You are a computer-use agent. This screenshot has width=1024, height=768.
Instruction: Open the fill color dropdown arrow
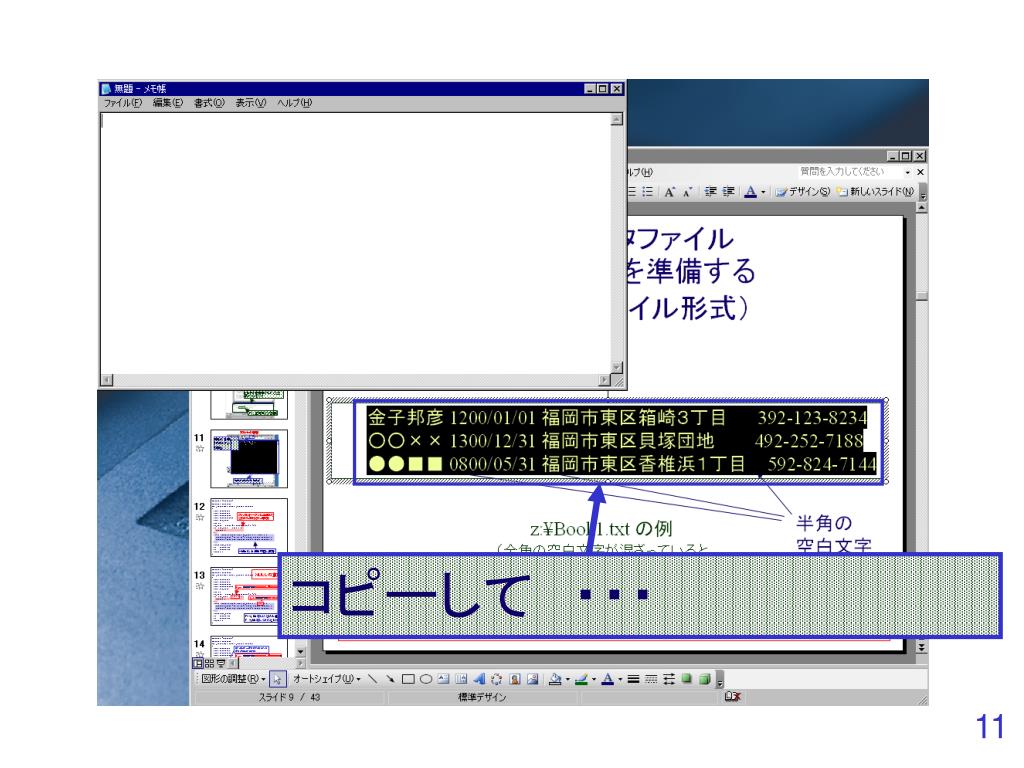click(567, 680)
